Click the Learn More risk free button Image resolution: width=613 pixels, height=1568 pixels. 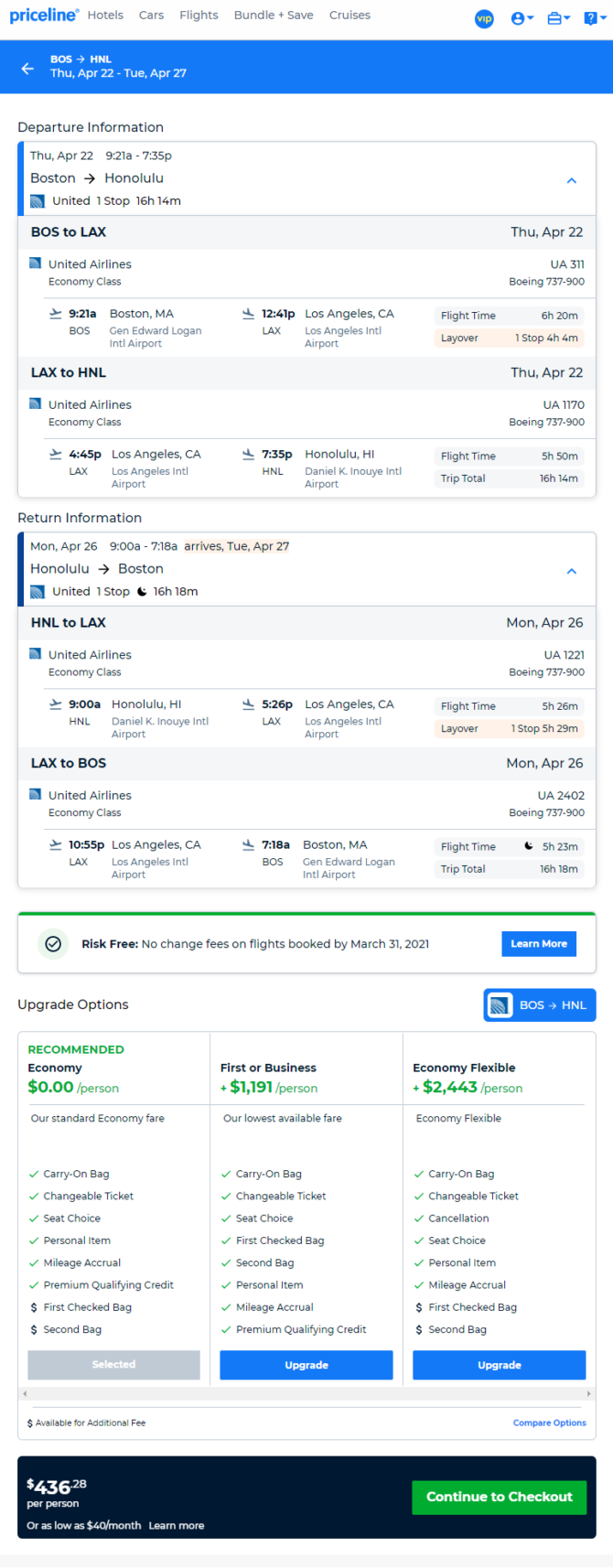[x=538, y=944]
